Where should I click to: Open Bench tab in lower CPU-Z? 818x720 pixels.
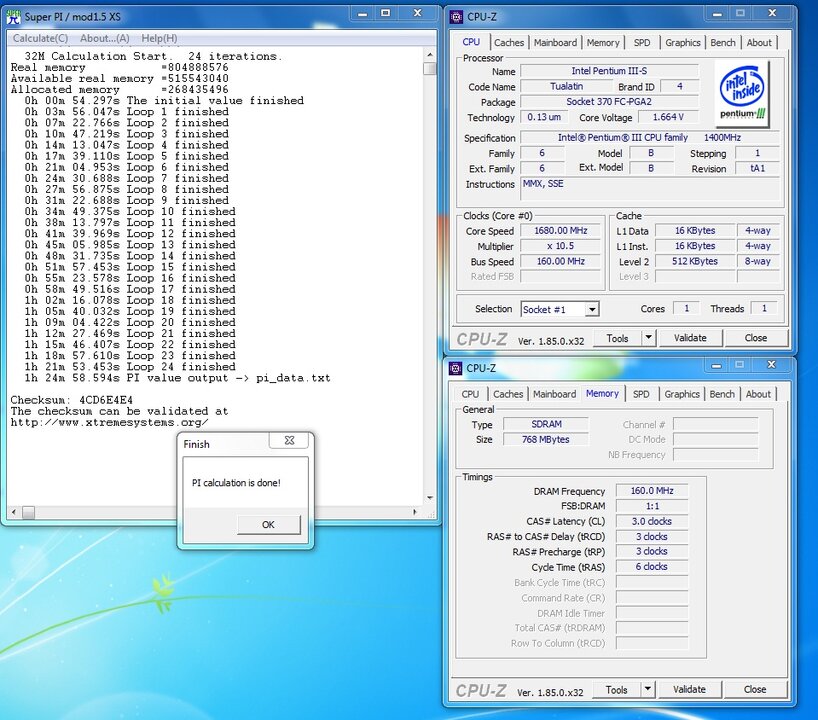(x=721, y=394)
